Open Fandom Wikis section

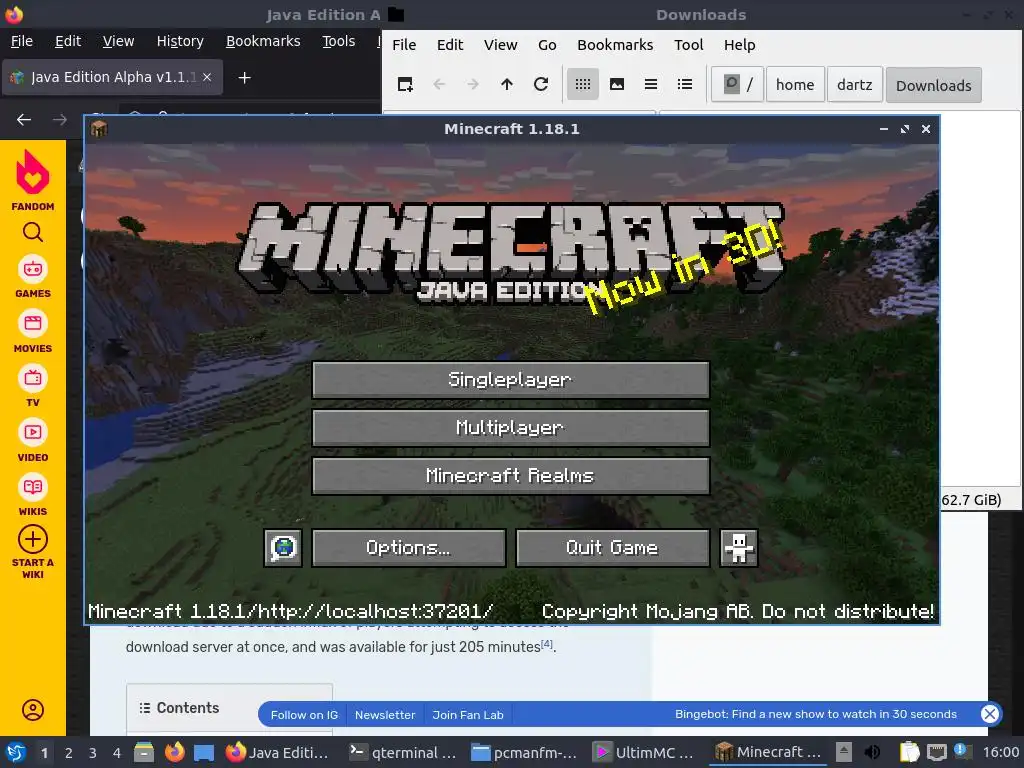tap(33, 494)
